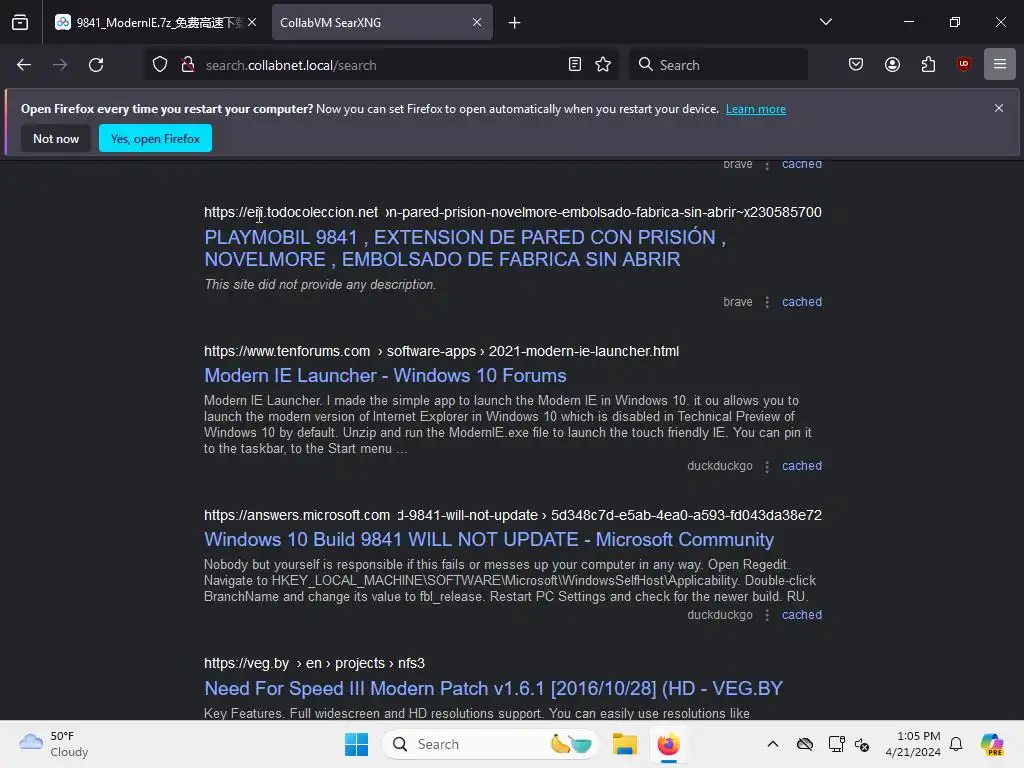Viewport: 1024px width, 768px height.
Task: Click the answers.microsoft.com result URL
Action: tap(513, 515)
